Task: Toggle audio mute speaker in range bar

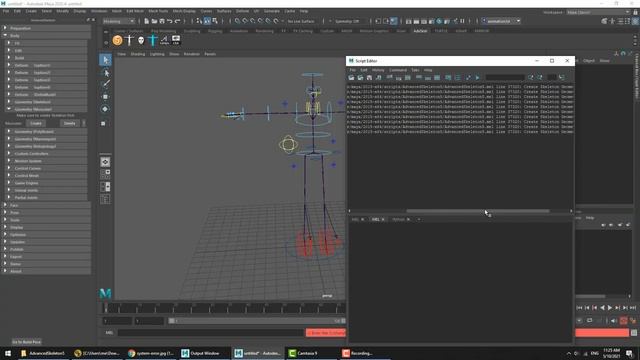Action: pos(614,321)
